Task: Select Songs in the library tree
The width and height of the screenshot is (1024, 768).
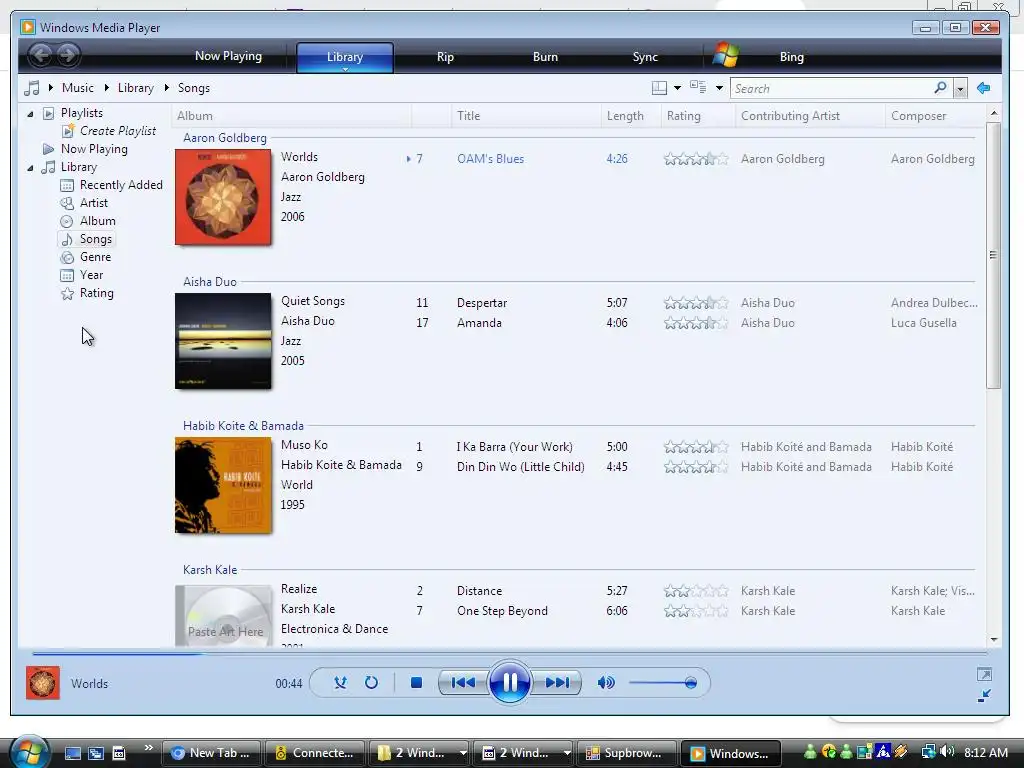Action: coord(95,239)
